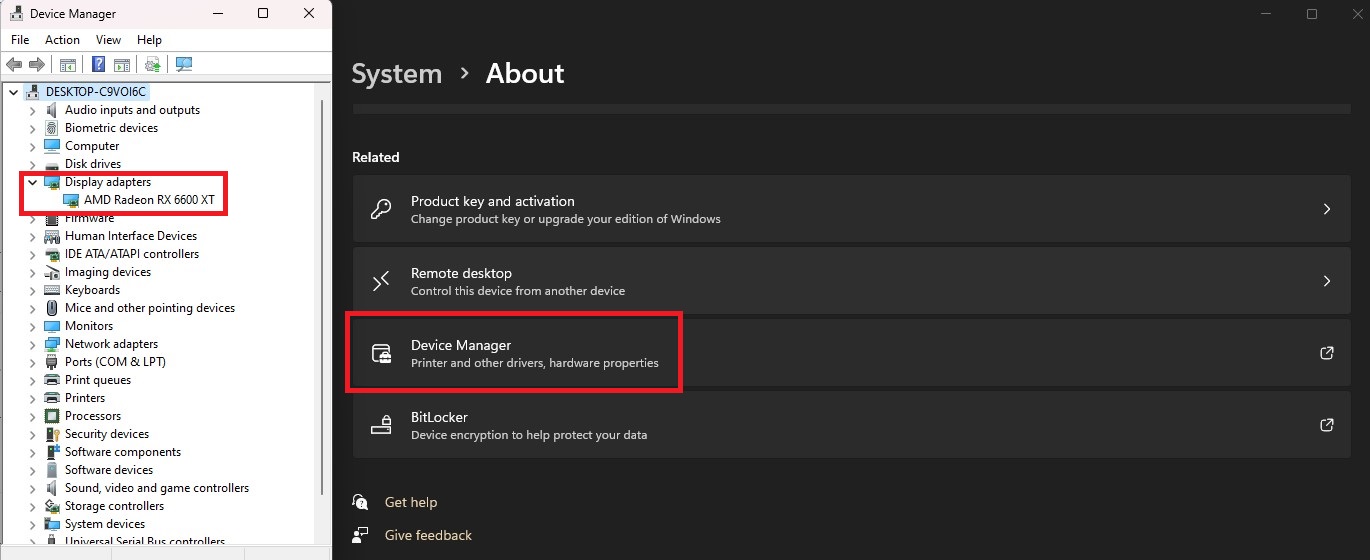Click the Forward arrow in Device Manager toolbar
The height and width of the screenshot is (560, 1370).
(x=37, y=65)
